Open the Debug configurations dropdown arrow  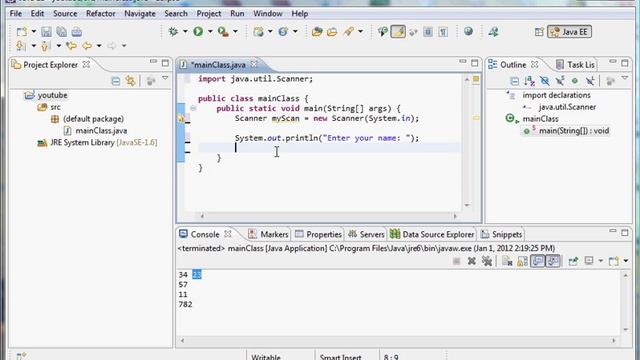point(185,31)
